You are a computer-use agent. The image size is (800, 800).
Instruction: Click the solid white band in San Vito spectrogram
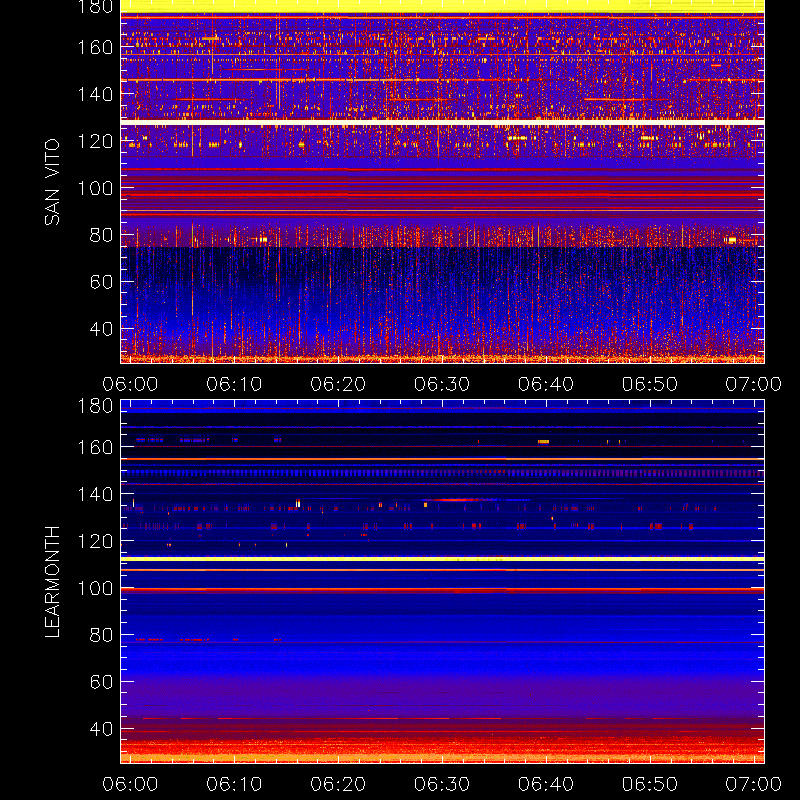pyautogui.click(x=442, y=122)
